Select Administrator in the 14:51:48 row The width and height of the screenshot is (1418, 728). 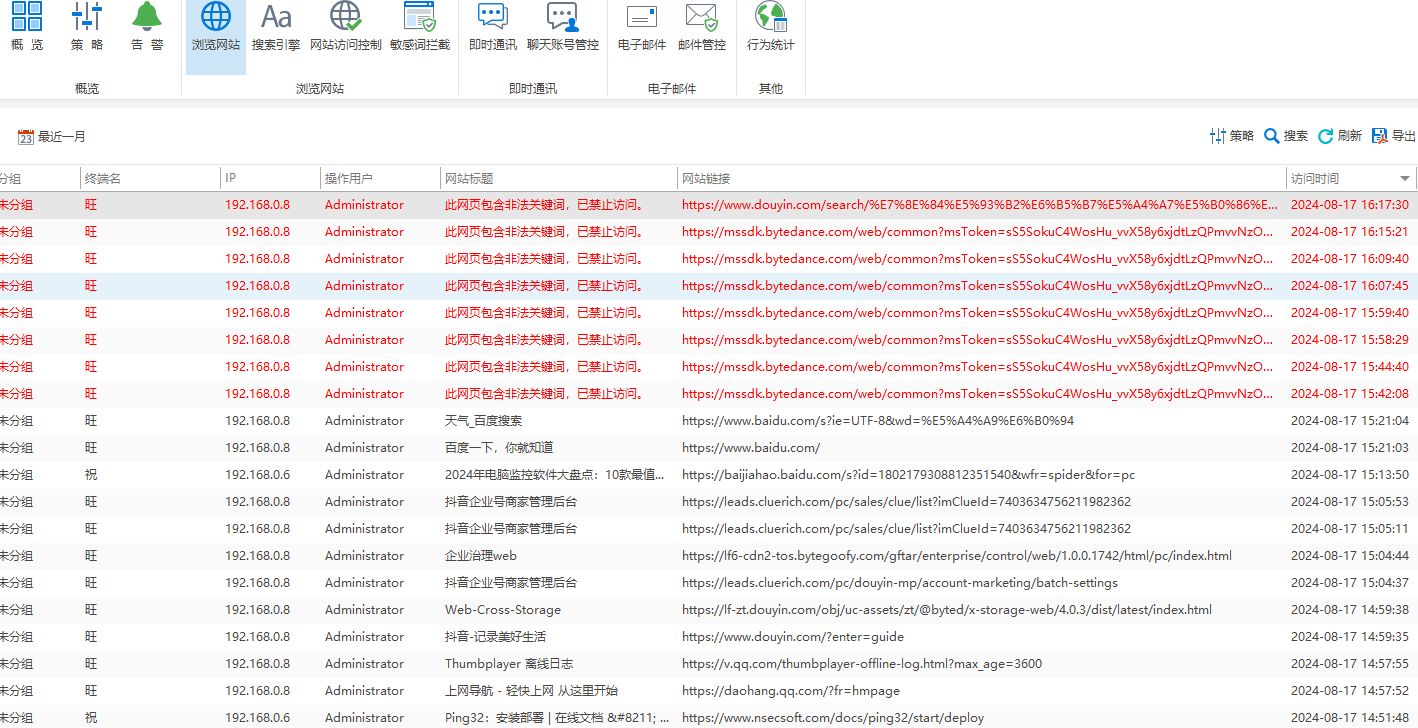364,718
